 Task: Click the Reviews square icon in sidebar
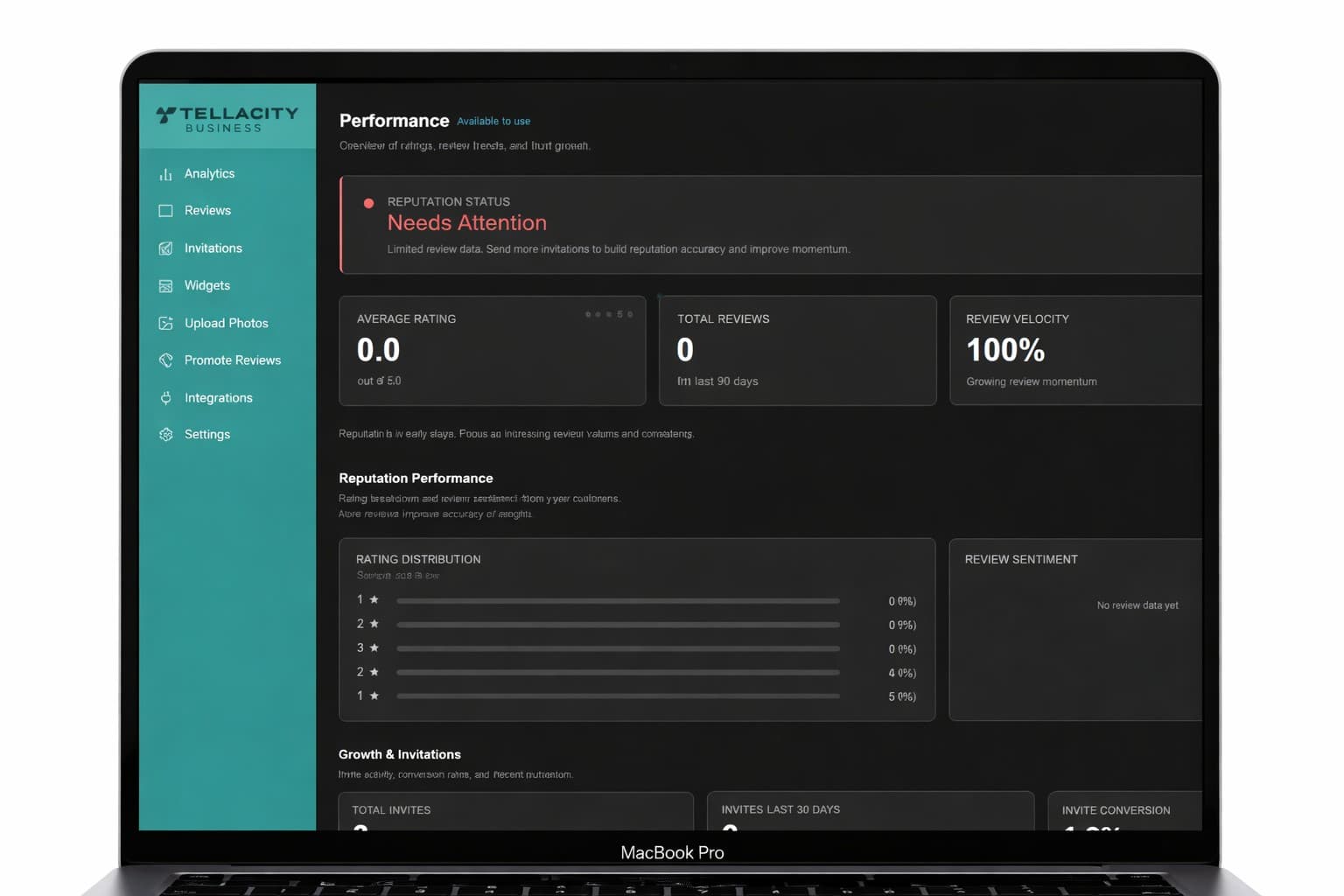[165, 211]
